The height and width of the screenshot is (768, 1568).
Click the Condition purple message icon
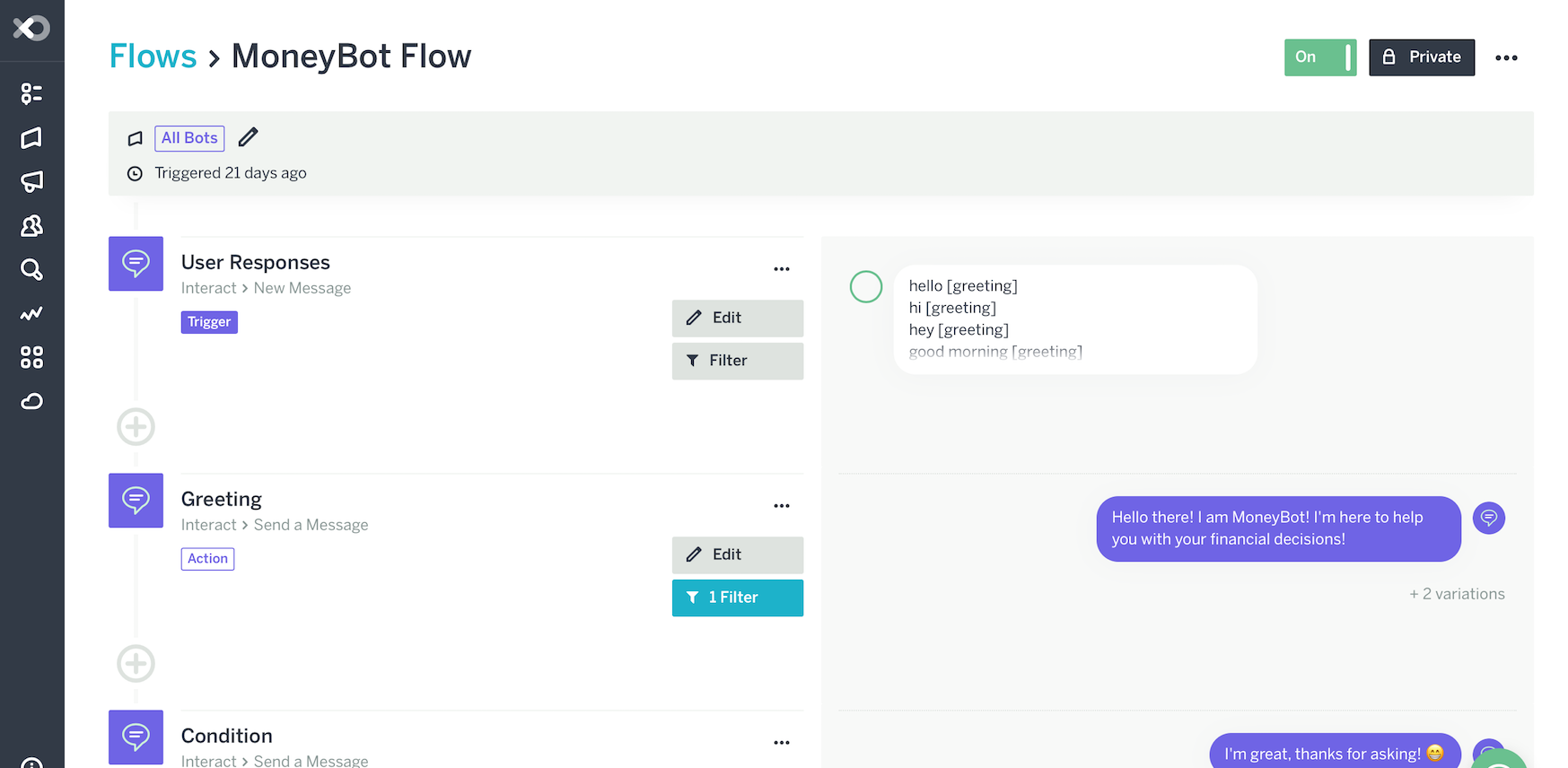coord(136,737)
